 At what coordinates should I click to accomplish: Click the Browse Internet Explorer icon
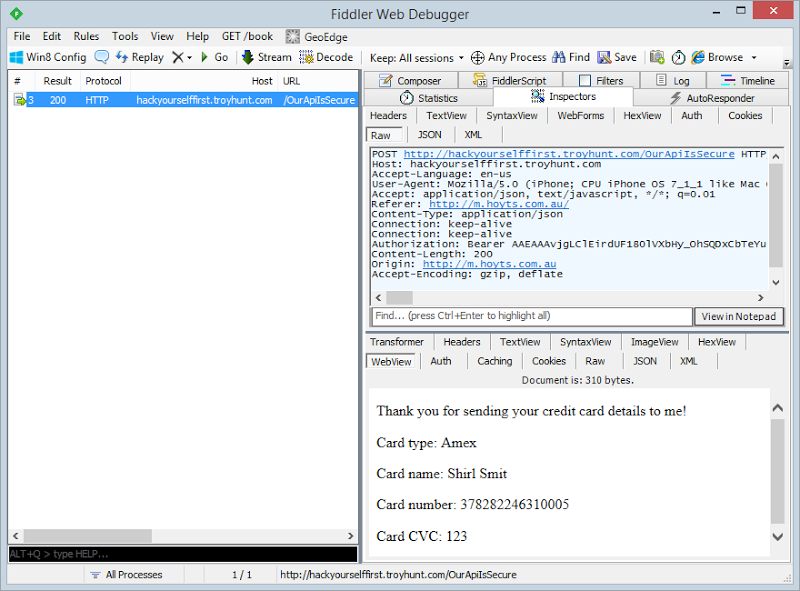pos(697,57)
